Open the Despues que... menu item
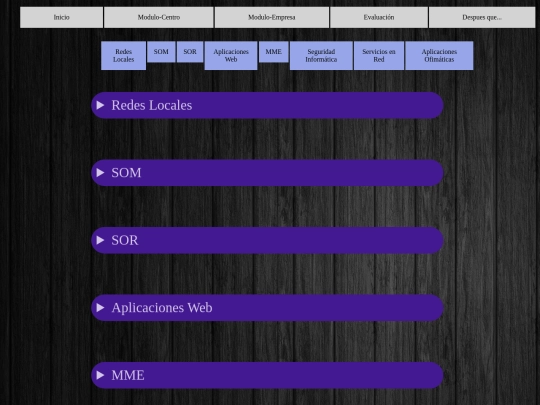The image size is (540, 405). (482, 17)
